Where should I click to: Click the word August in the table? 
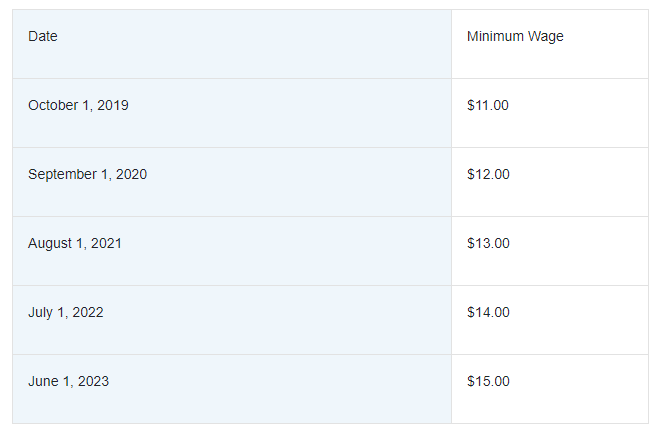tap(50, 244)
